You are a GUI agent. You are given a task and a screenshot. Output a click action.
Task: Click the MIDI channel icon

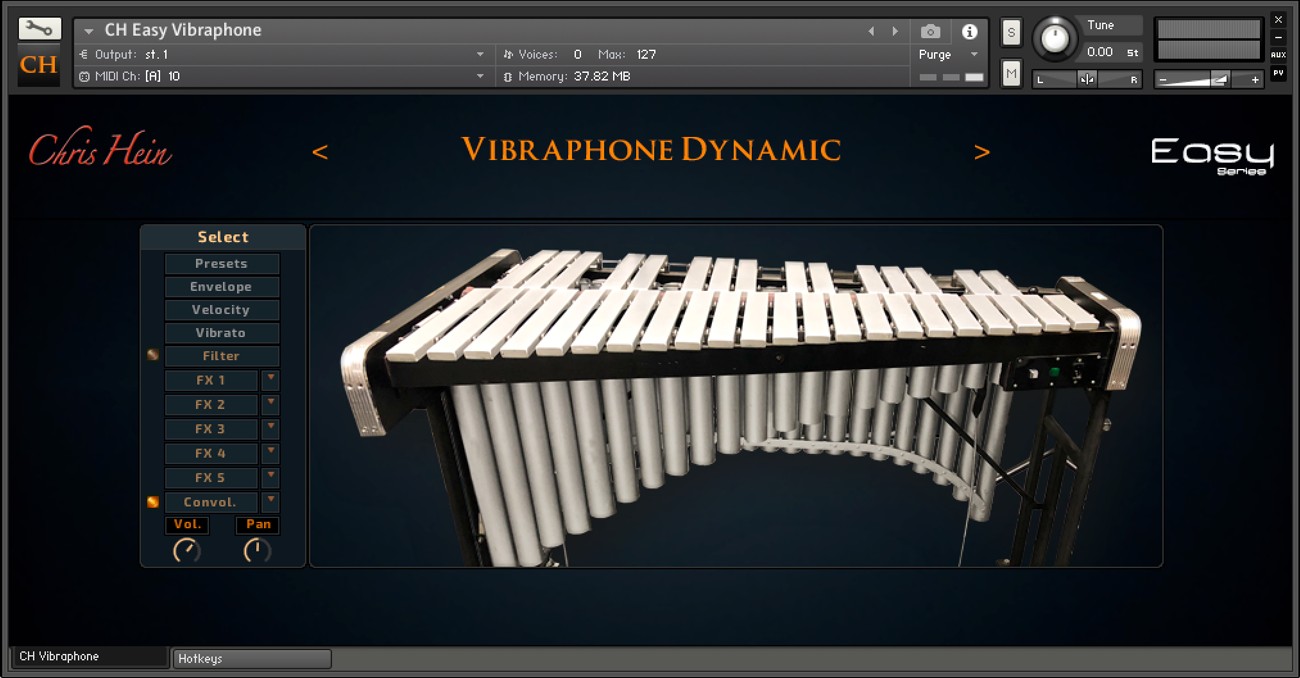(84, 76)
